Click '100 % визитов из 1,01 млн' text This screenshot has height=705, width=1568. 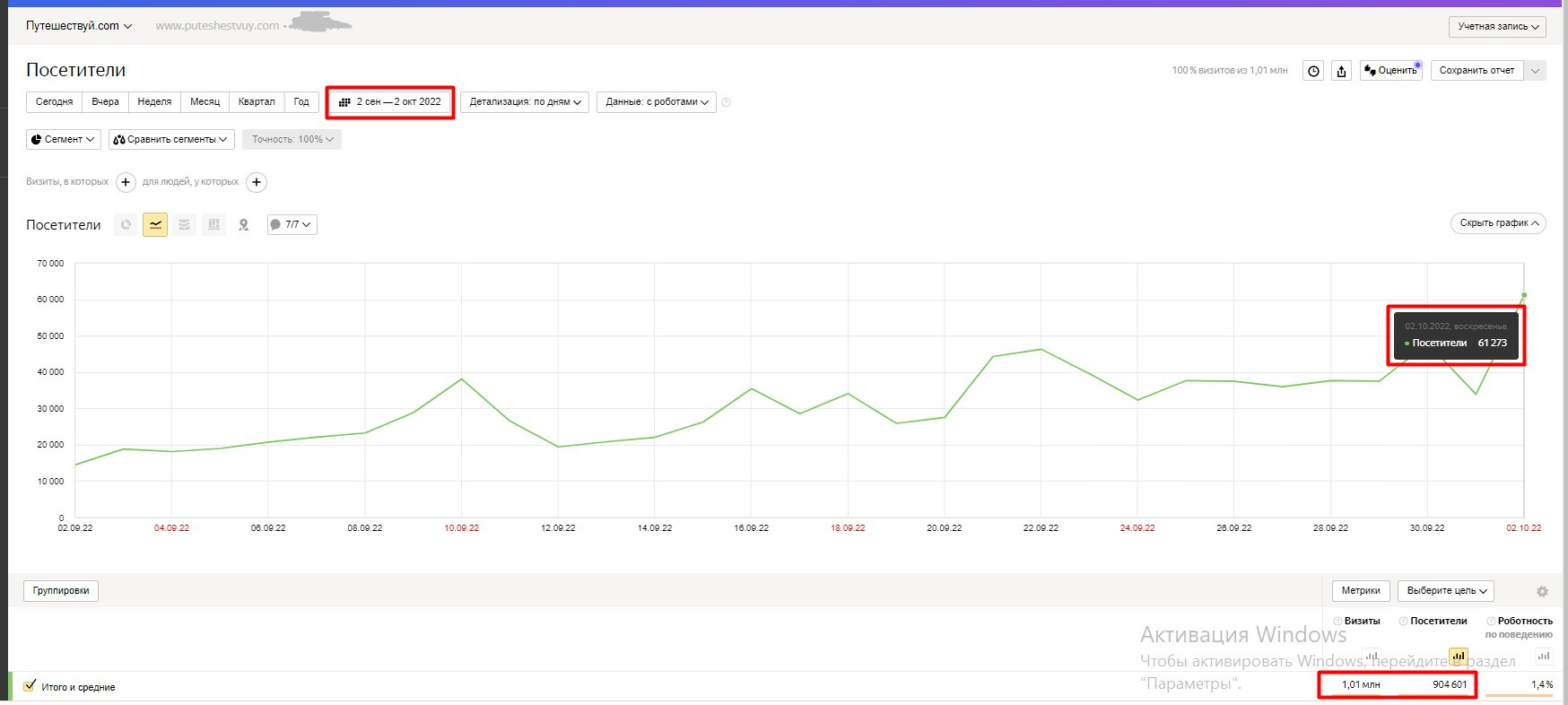coord(1229,71)
